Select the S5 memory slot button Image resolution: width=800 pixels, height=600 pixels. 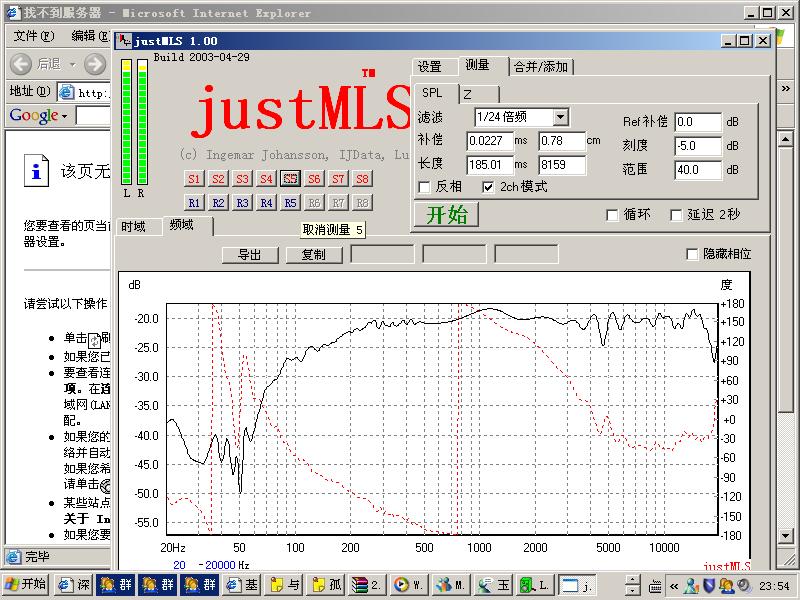(290, 179)
